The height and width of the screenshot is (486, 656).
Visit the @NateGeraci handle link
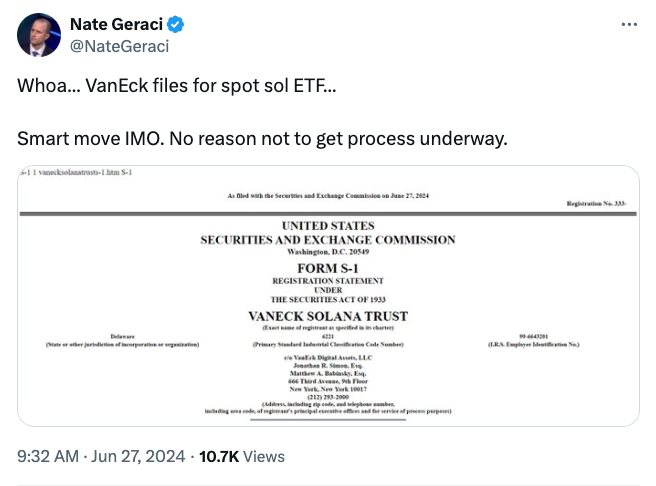(x=119, y=46)
